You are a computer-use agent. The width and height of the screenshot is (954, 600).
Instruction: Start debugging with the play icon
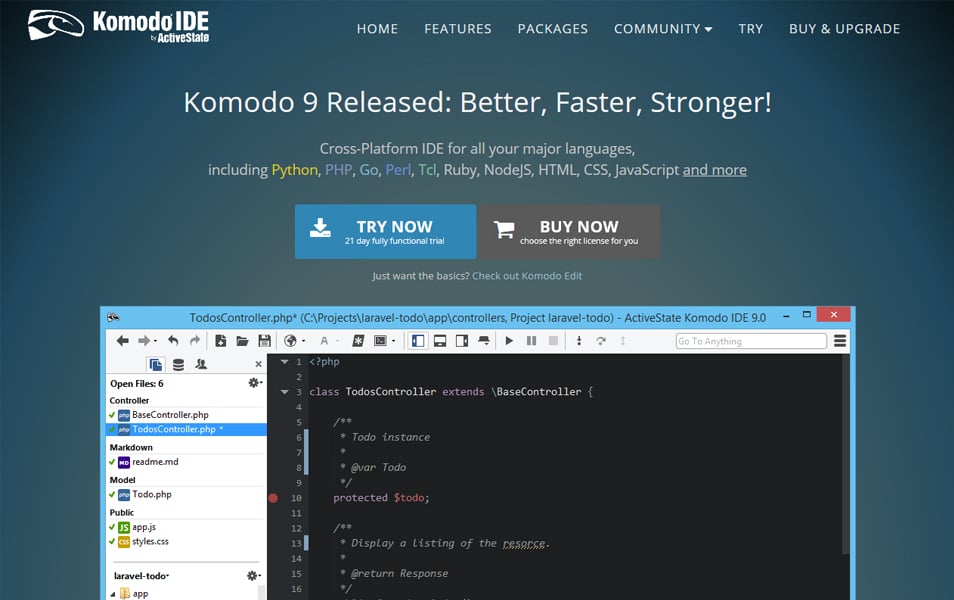[509, 341]
